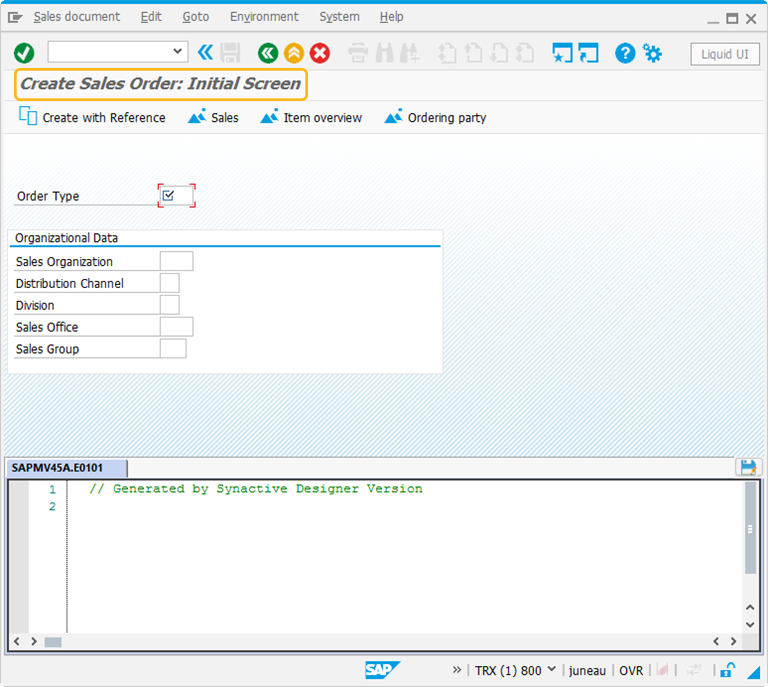Image resolution: width=768 pixels, height=687 pixels.
Task: Click the red Cancel button
Action: tap(320, 53)
